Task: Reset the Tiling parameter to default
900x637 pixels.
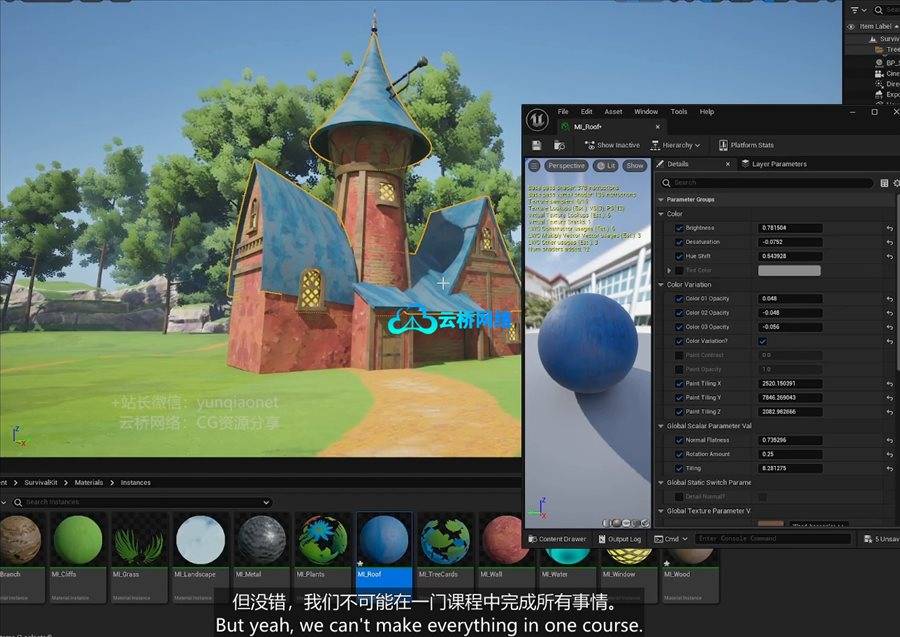Action: [x=889, y=468]
